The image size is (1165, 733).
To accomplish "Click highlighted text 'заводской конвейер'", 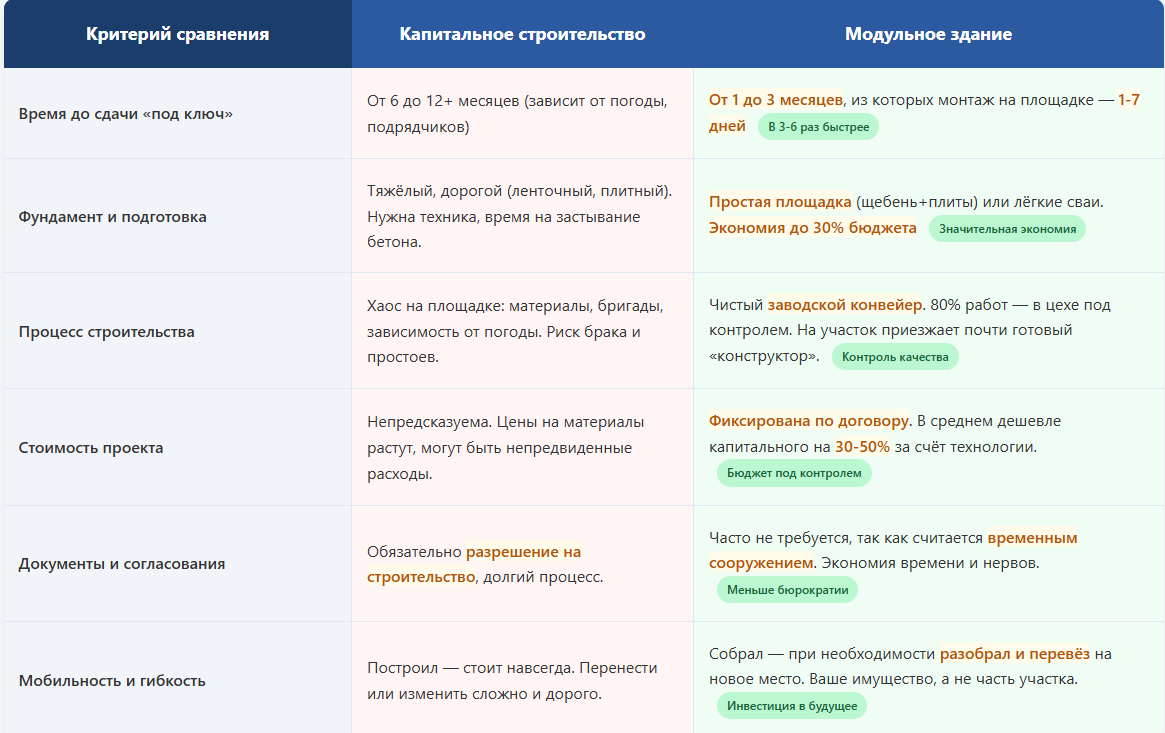I will (844, 304).
